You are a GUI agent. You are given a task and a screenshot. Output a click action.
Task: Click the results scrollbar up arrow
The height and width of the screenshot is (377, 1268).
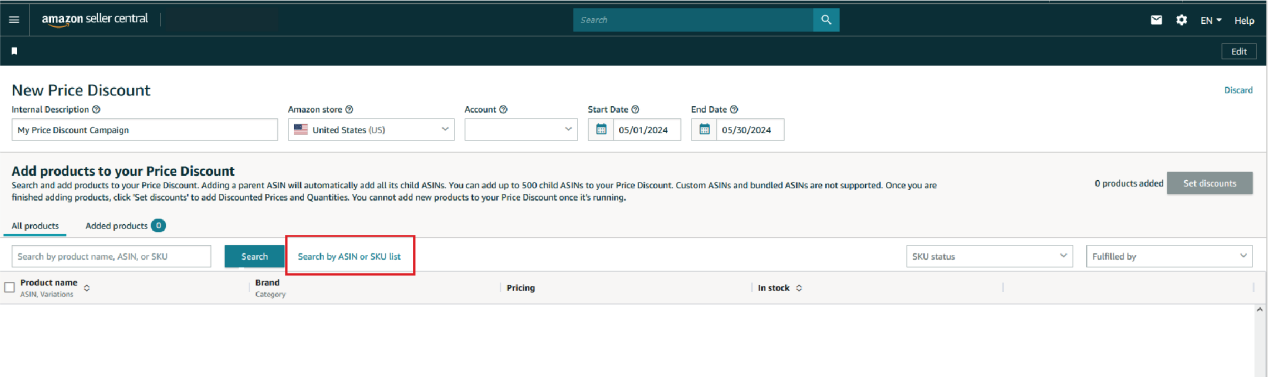point(1259,311)
